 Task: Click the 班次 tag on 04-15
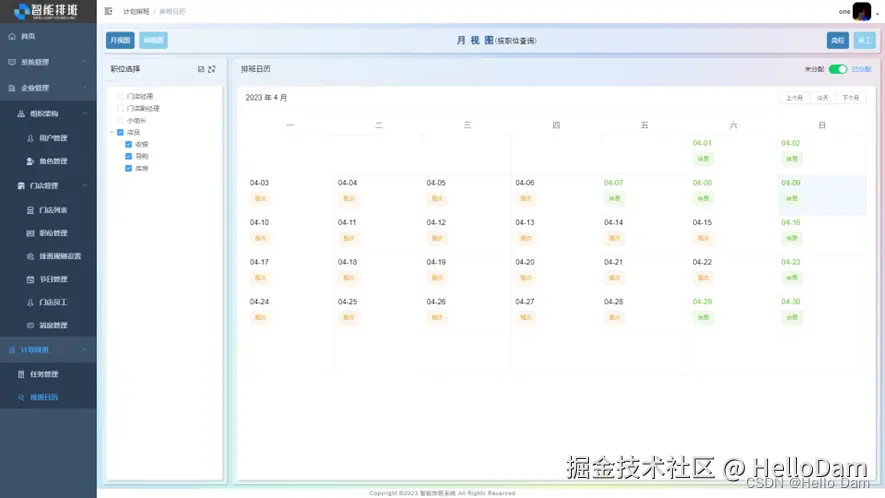(703, 238)
